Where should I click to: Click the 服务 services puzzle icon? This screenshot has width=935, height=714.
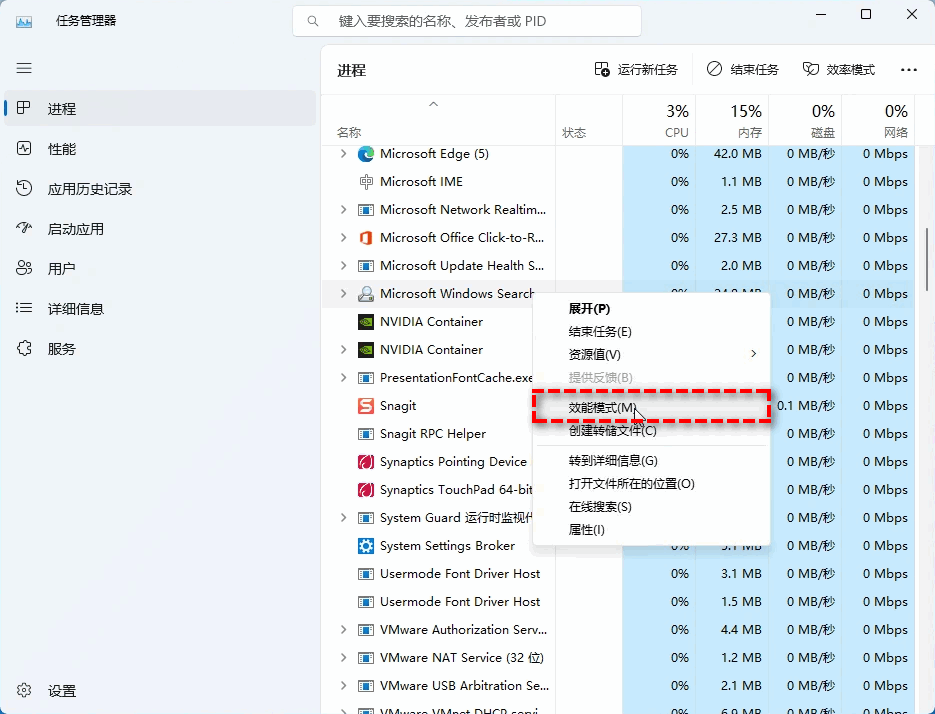(24, 348)
